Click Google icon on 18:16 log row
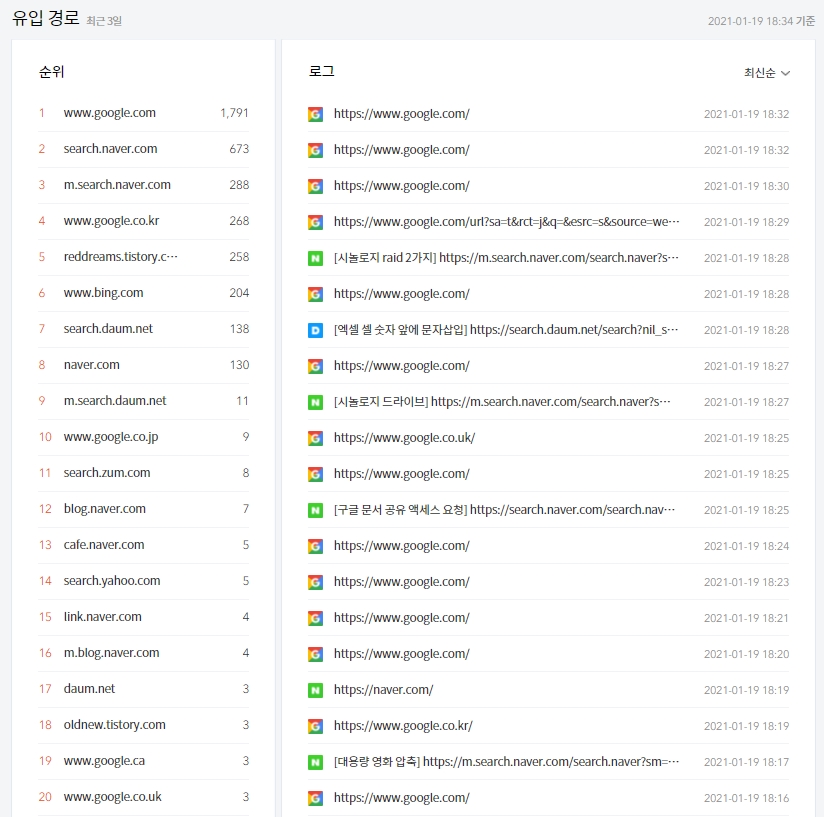 (x=315, y=798)
